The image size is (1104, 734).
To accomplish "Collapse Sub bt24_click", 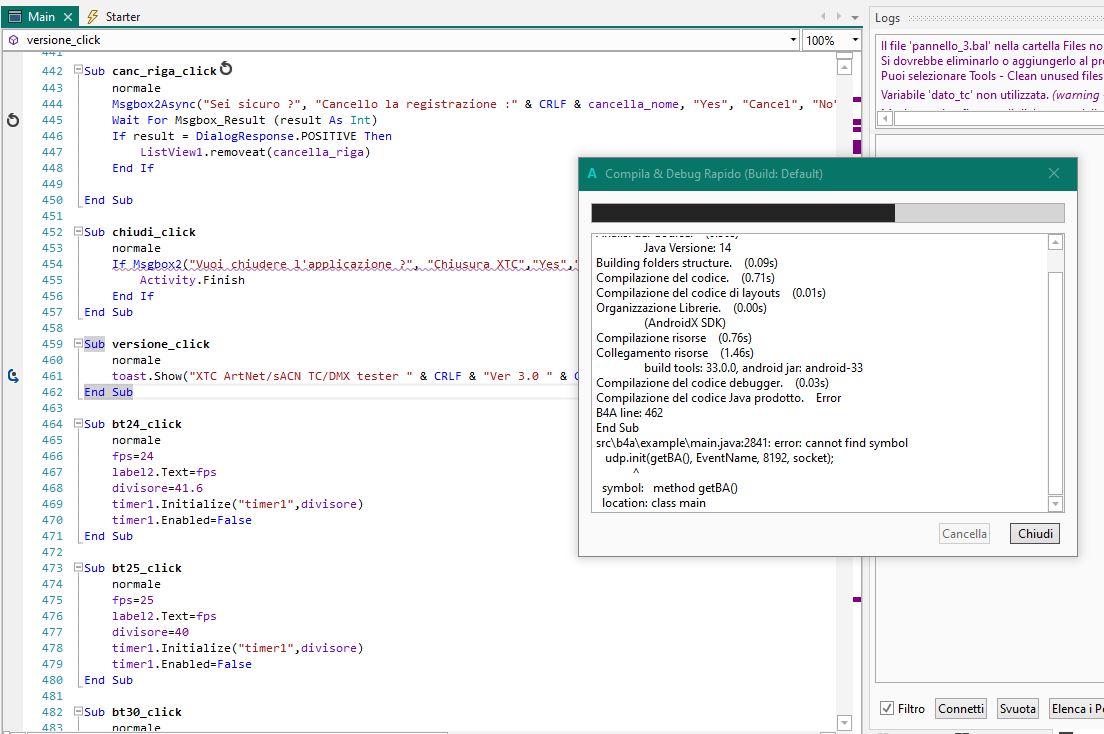I will click(78, 423).
